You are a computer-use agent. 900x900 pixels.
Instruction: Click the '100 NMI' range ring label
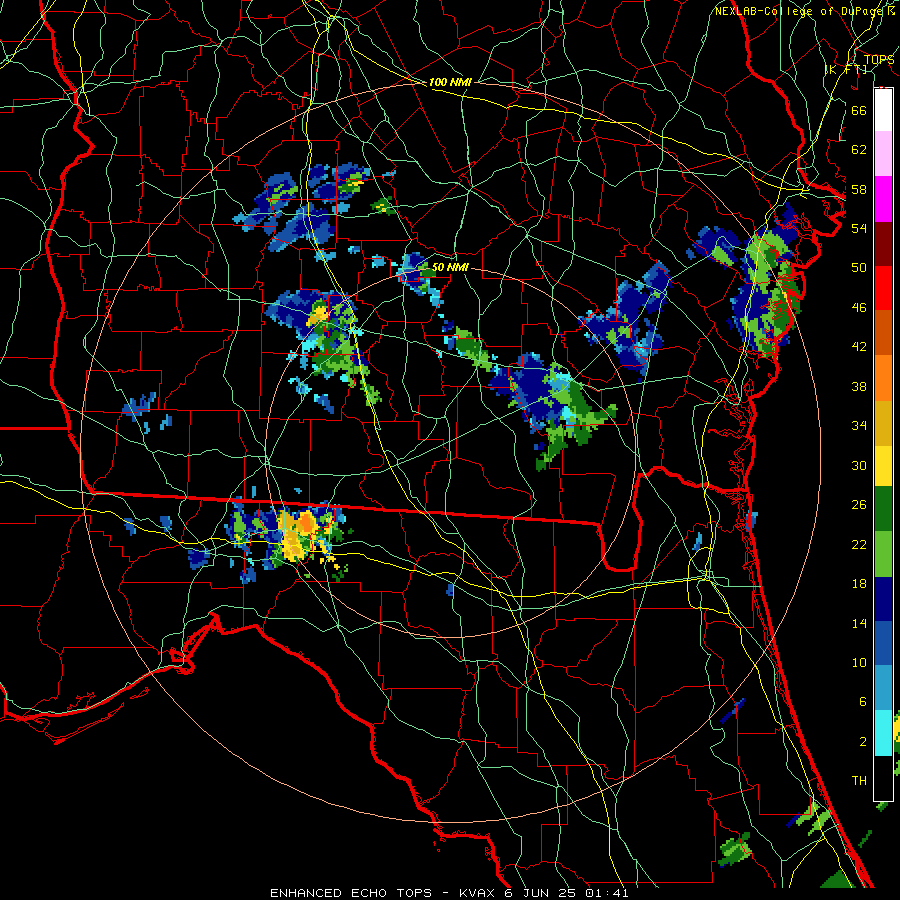click(x=450, y=82)
